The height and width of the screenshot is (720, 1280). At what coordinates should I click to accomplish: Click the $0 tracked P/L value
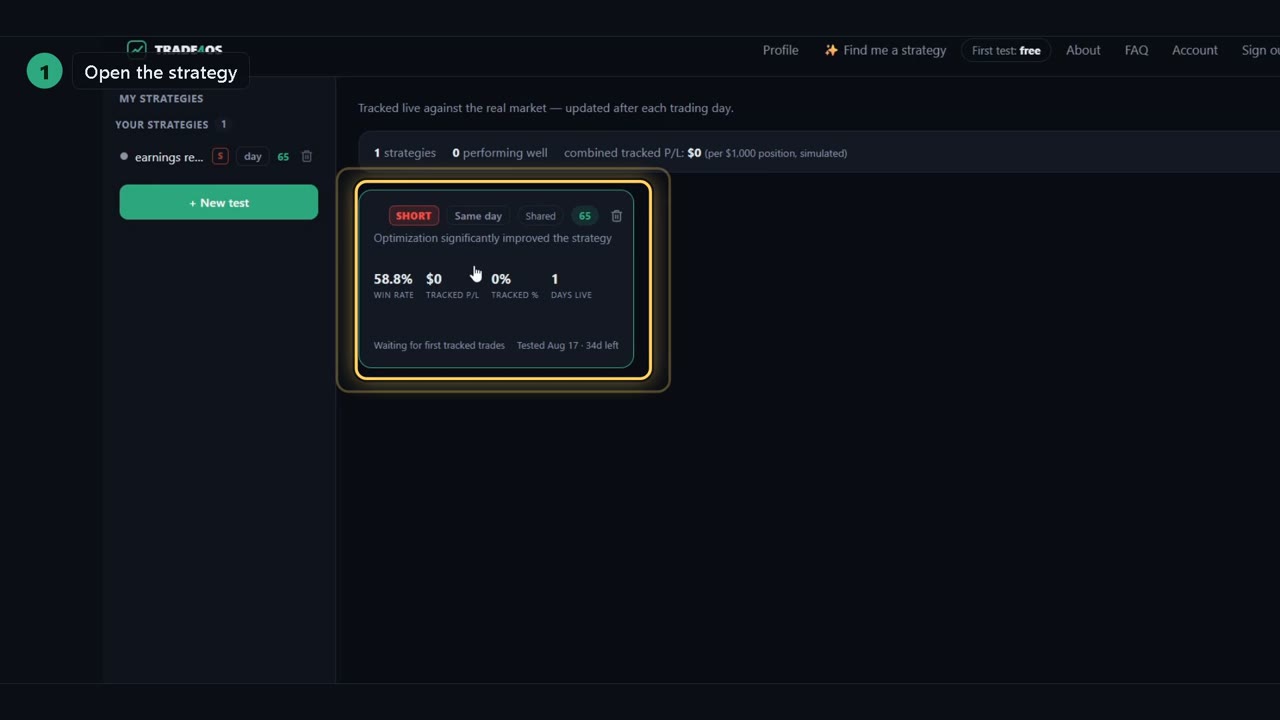pos(434,279)
